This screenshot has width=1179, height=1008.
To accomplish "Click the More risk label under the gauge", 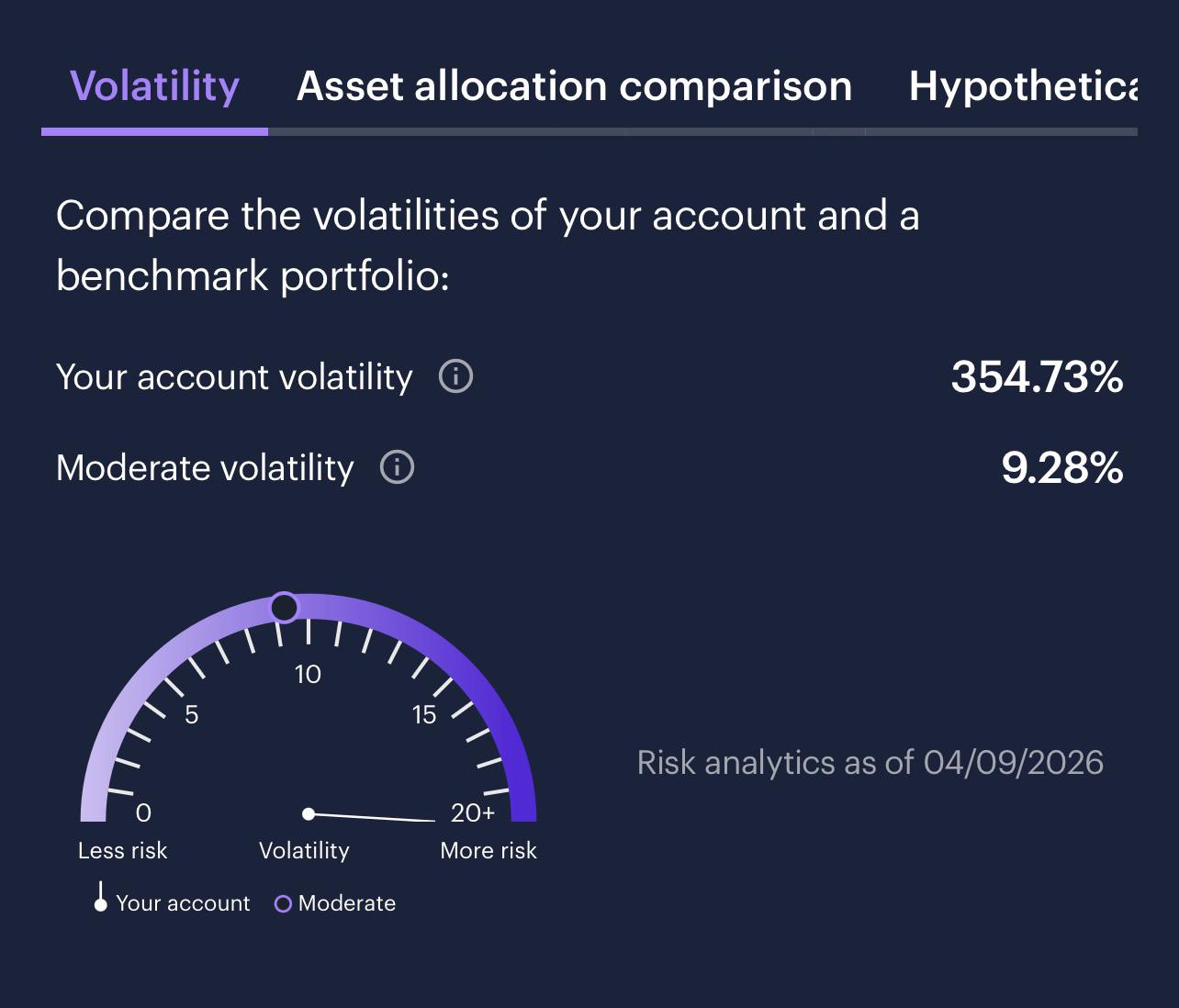I will pos(488,851).
